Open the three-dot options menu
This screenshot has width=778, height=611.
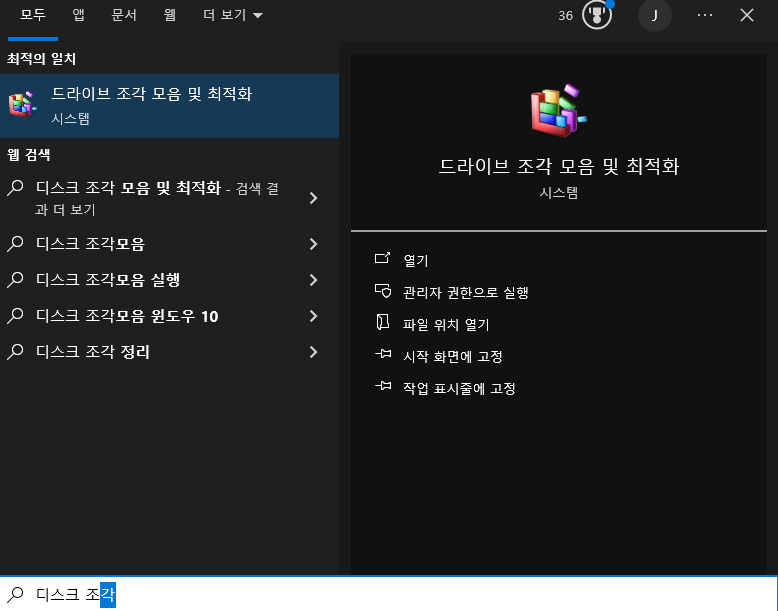(x=705, y=15)
